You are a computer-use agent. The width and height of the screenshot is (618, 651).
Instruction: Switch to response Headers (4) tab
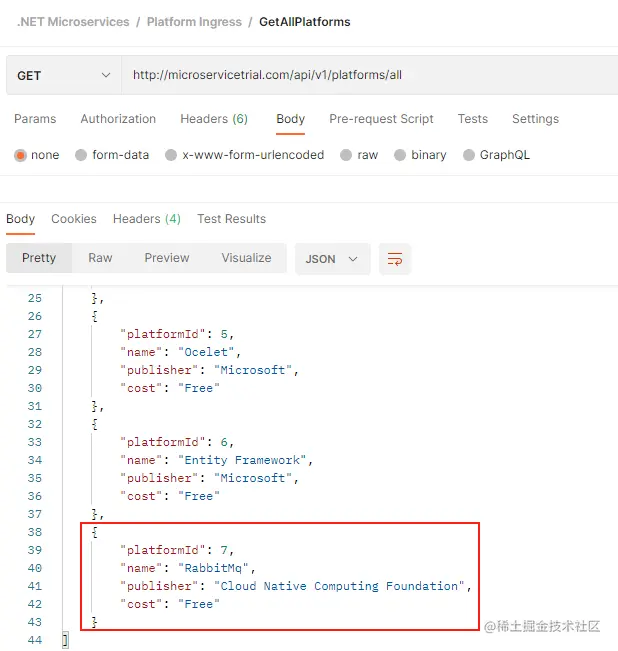click(147, 219)
